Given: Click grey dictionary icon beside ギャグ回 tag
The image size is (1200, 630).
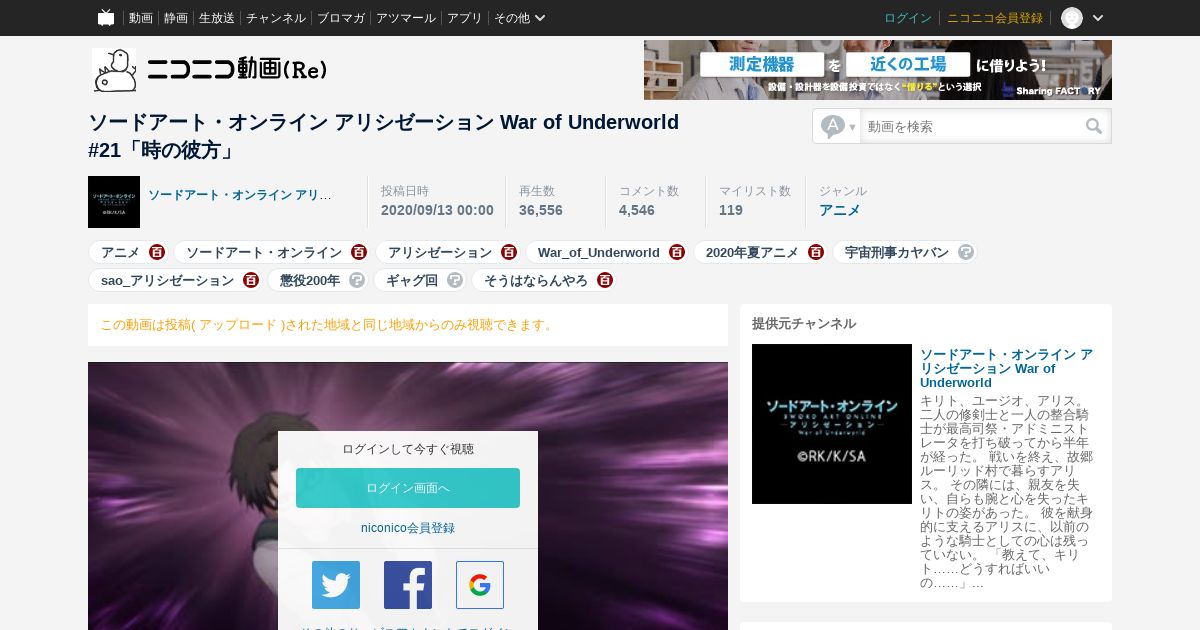Looking at the screenshot, I should click(x=455, y=280).
